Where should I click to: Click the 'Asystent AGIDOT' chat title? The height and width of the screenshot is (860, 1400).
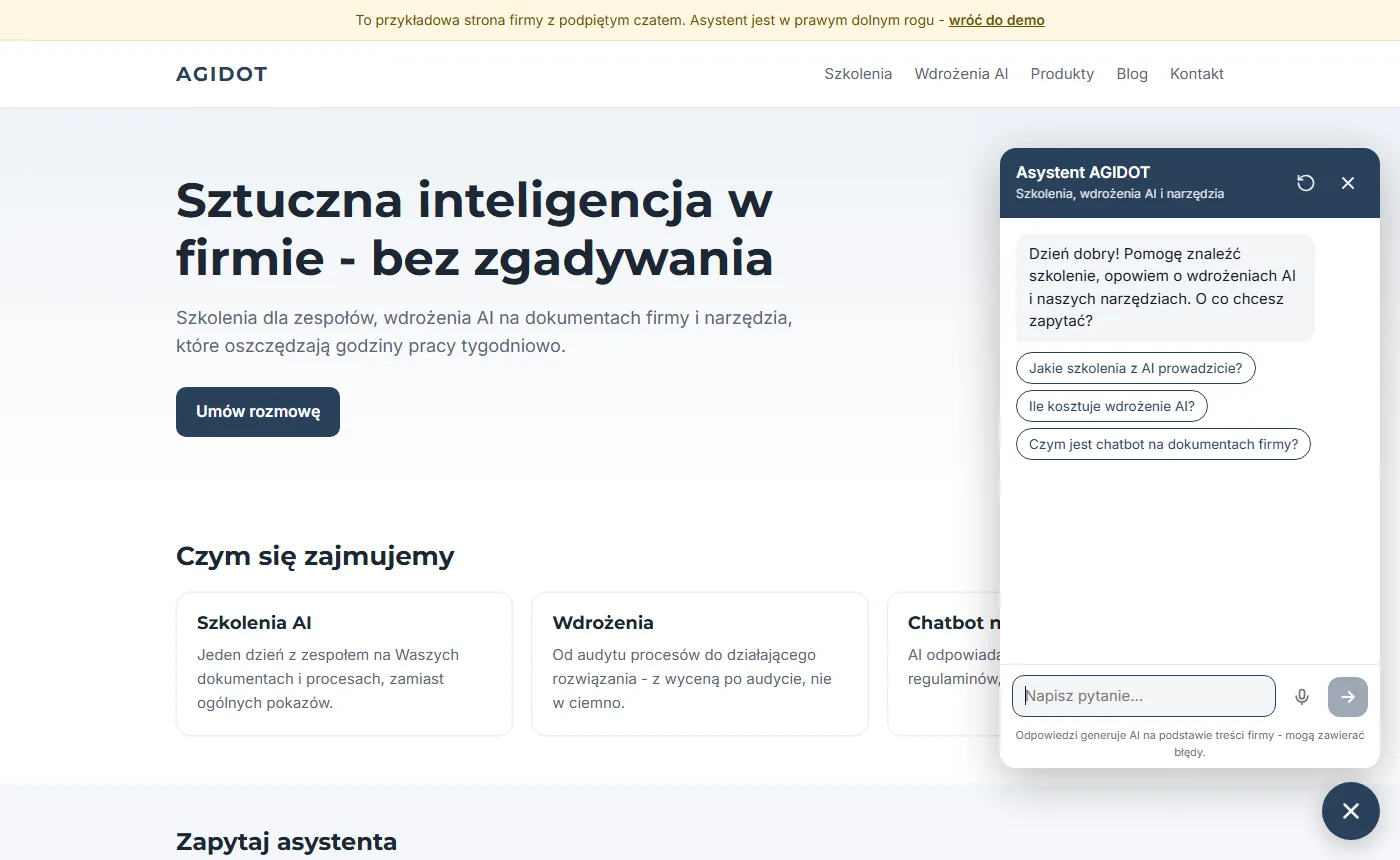coord(1083,172)
